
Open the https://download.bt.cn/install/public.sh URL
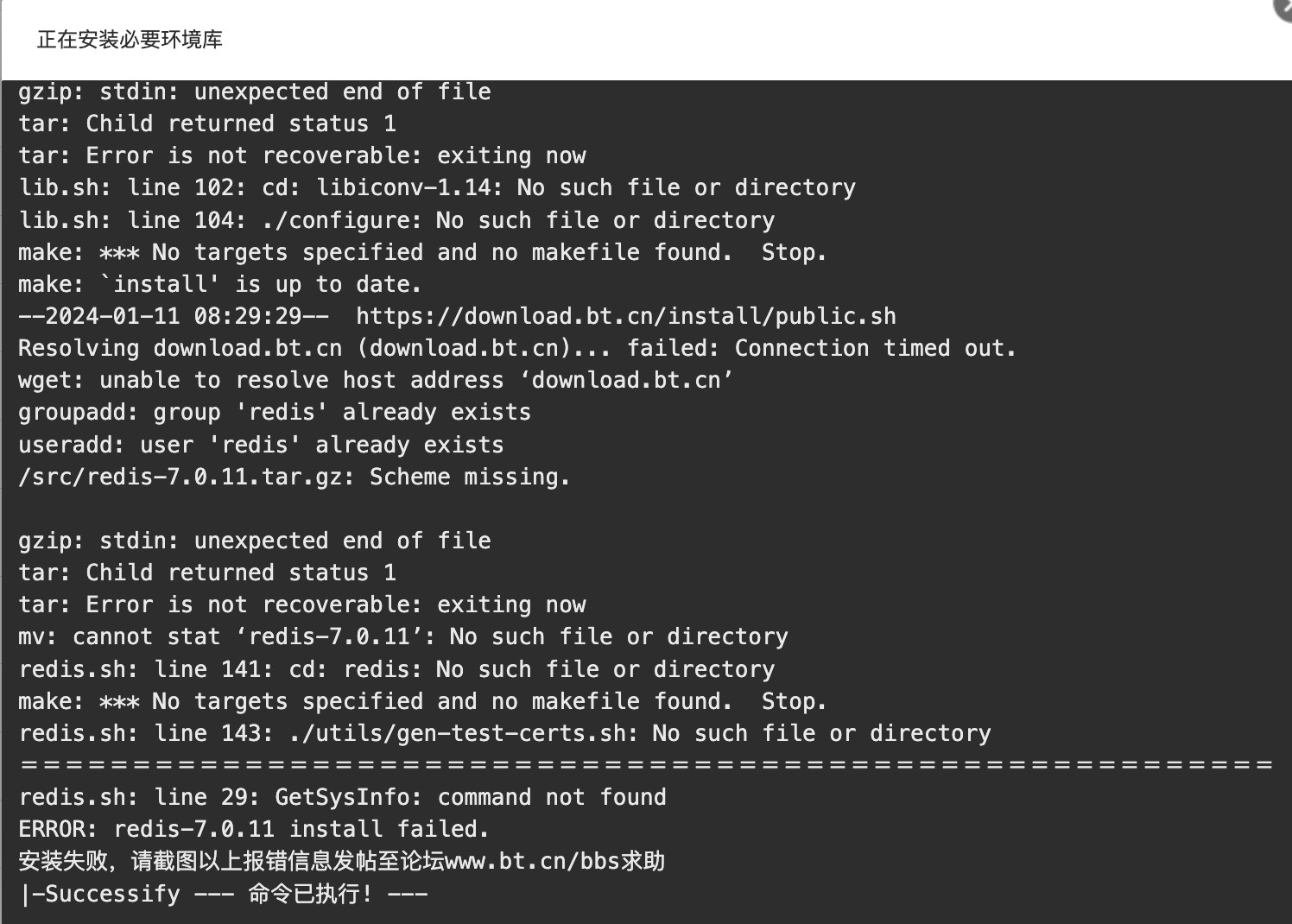626,317
